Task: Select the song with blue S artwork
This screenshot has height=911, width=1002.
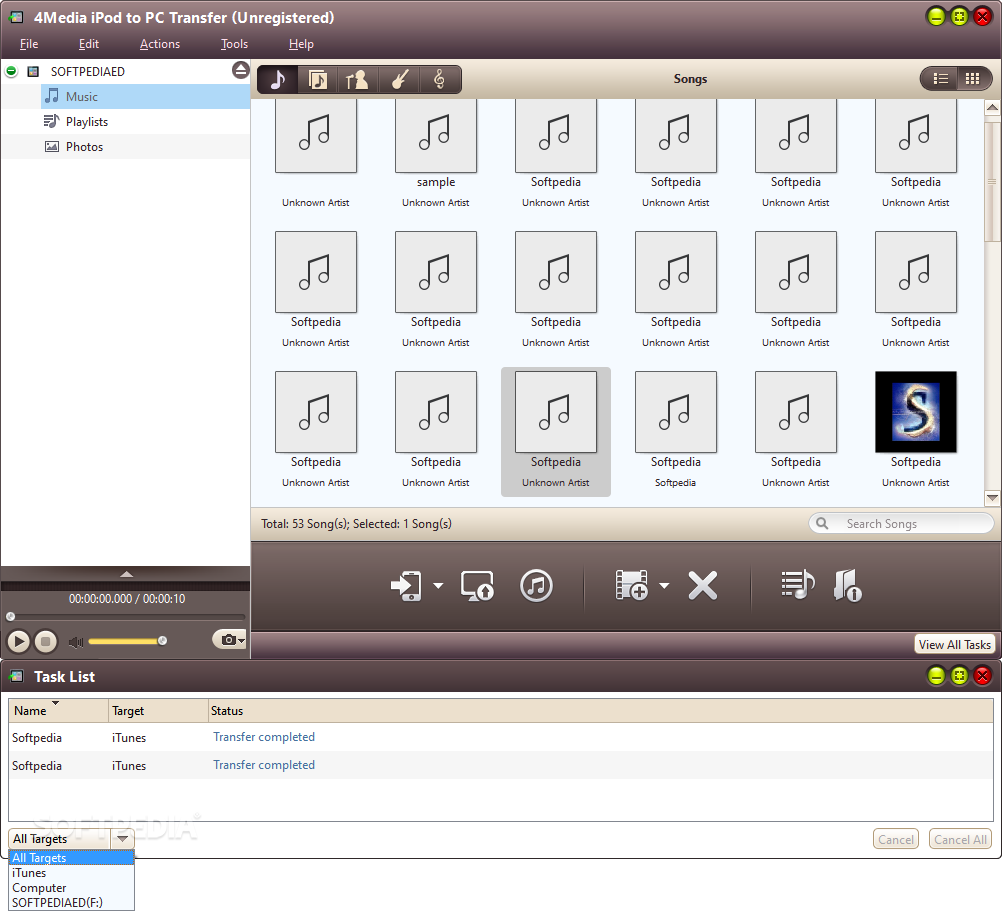Action: click(916, 412)
